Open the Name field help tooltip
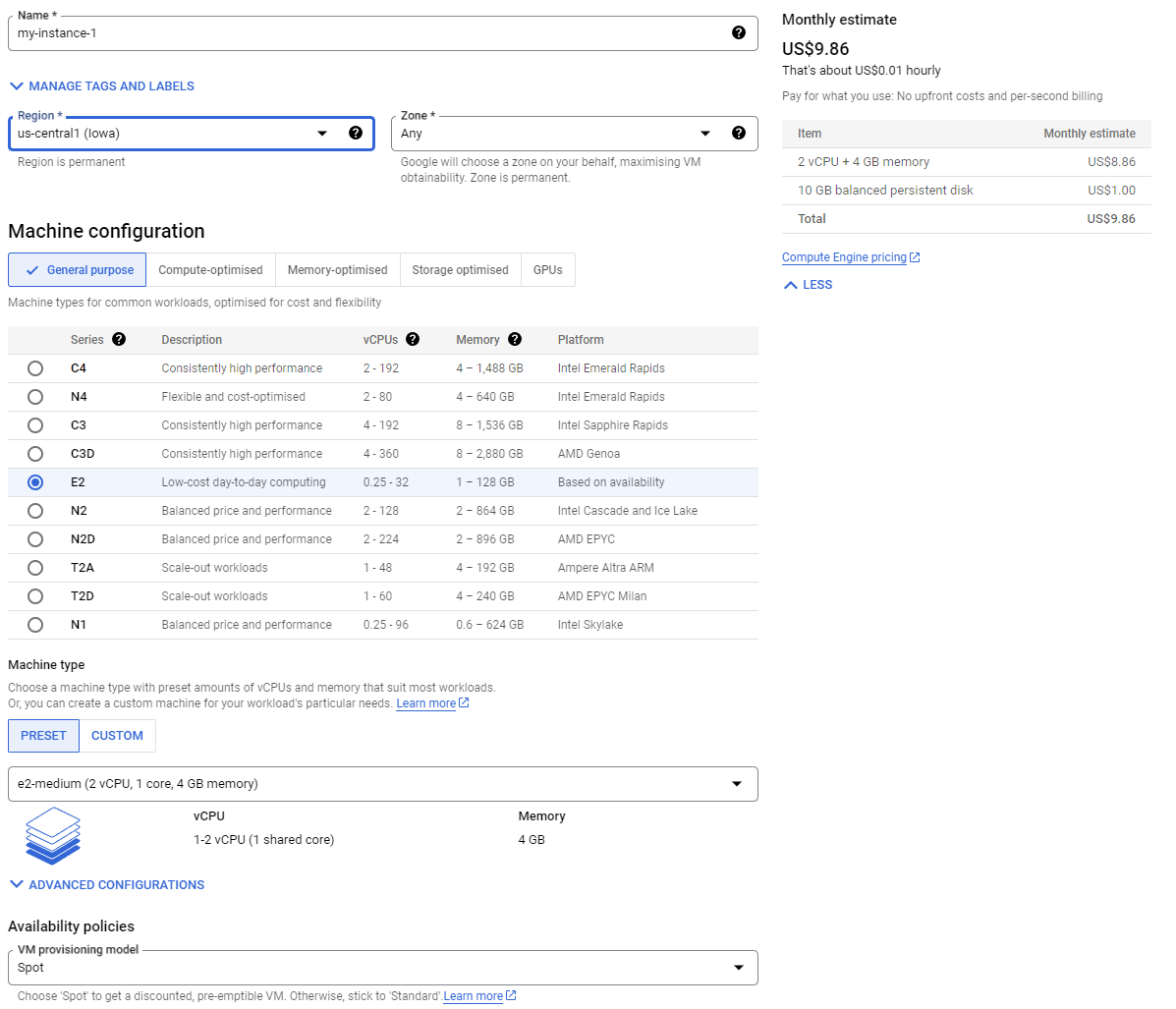Viewport: 1176px width, 1009px height. coord(739,32)
